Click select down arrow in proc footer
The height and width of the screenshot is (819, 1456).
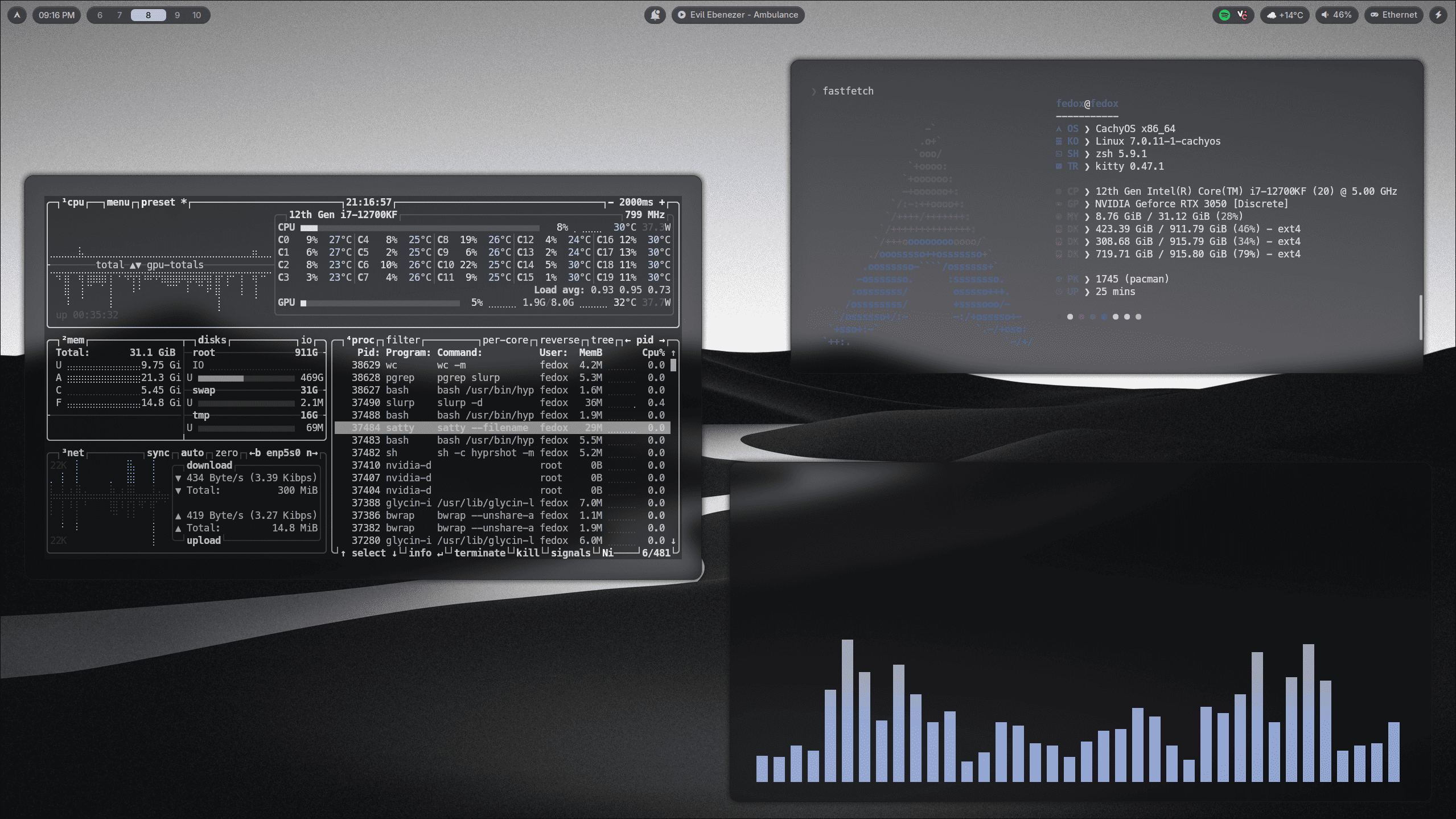[x=394, y=553]
